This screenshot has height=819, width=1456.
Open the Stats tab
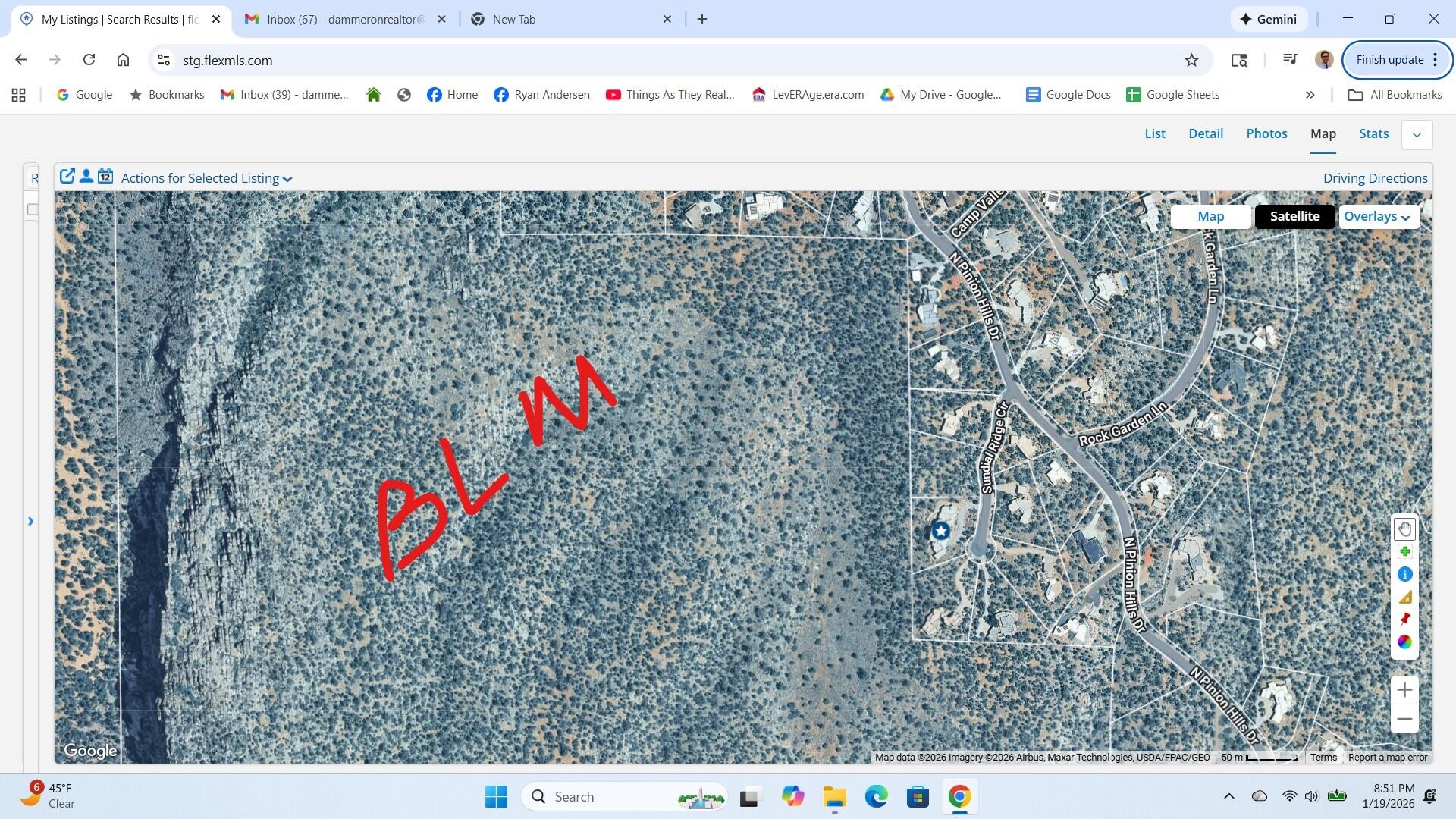1373,133
